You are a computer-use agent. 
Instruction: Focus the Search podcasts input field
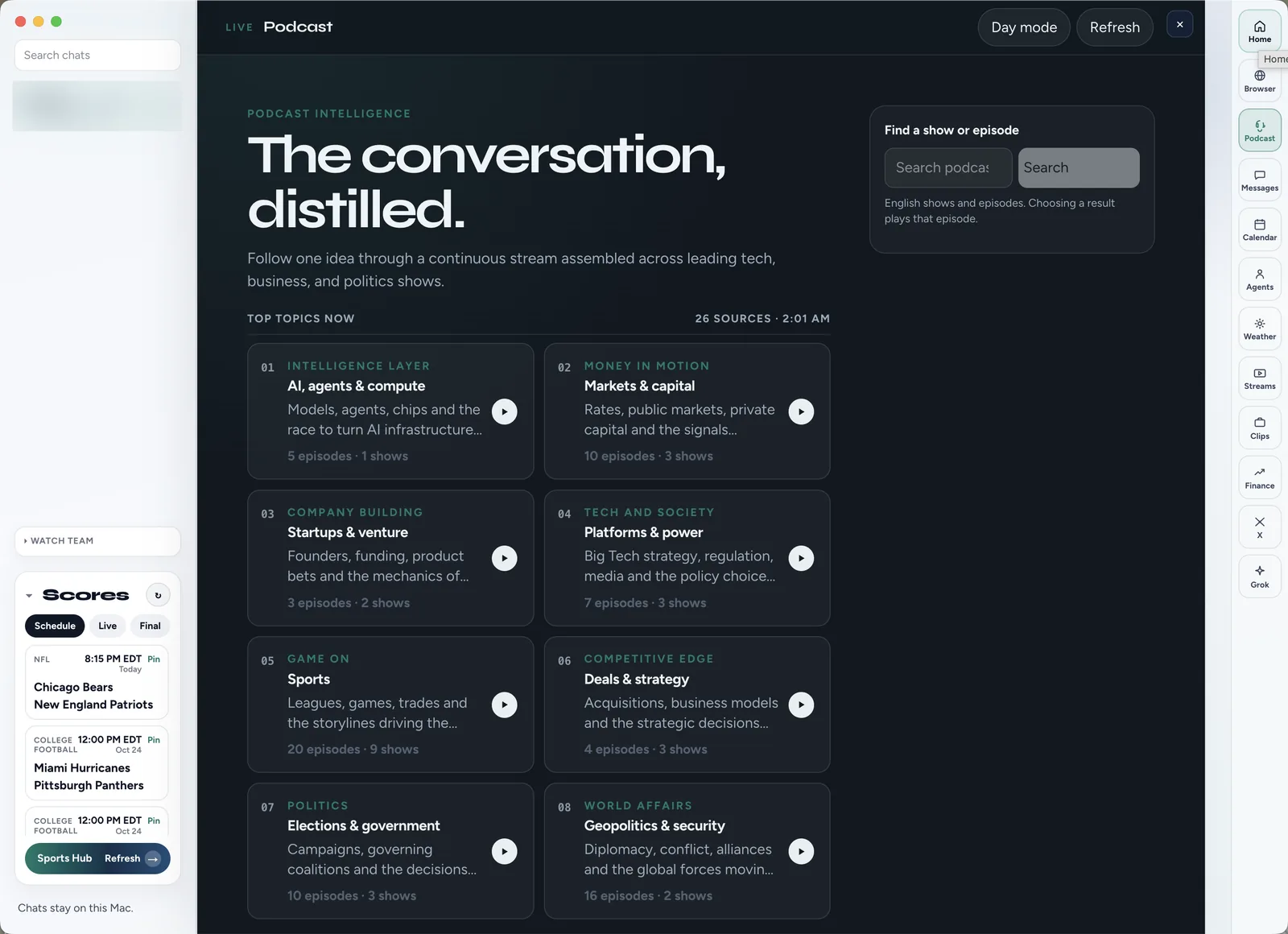click(948, 167)
